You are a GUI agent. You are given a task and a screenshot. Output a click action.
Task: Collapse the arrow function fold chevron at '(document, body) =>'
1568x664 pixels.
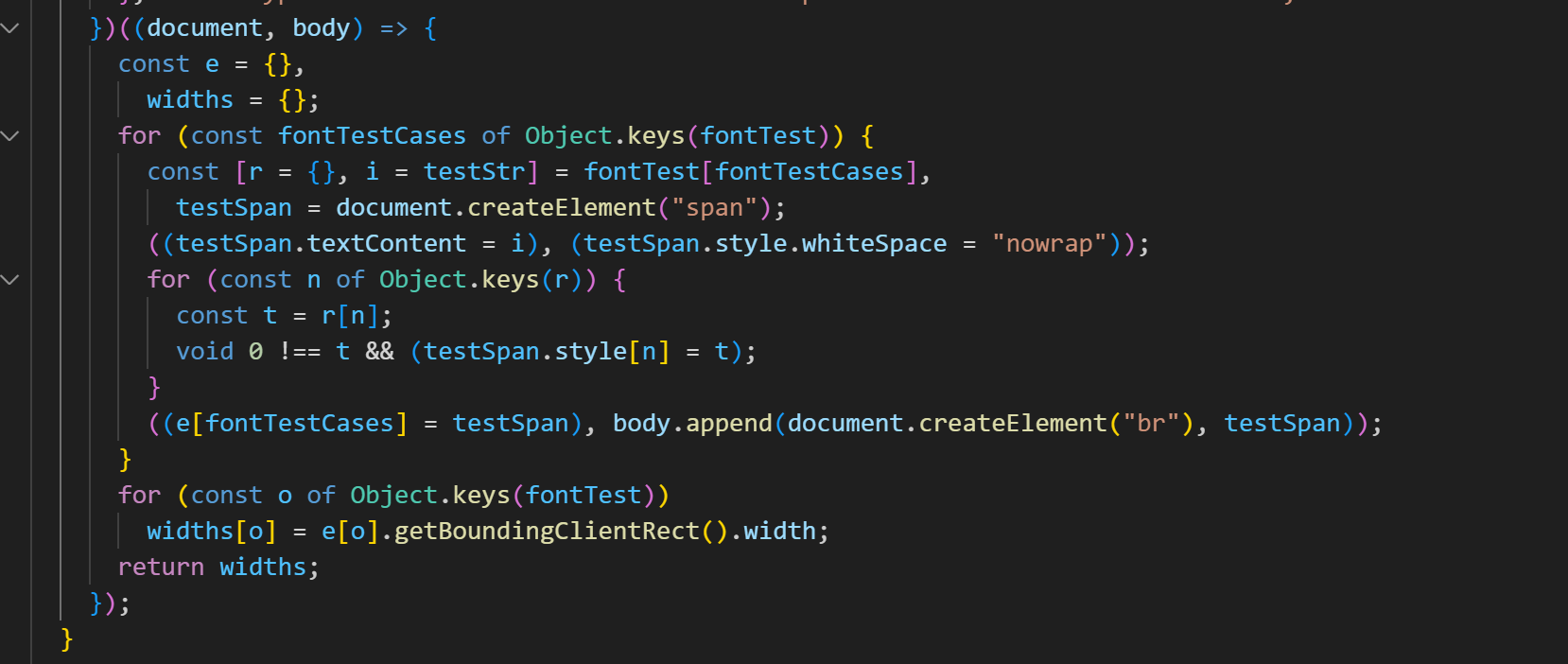10,28
